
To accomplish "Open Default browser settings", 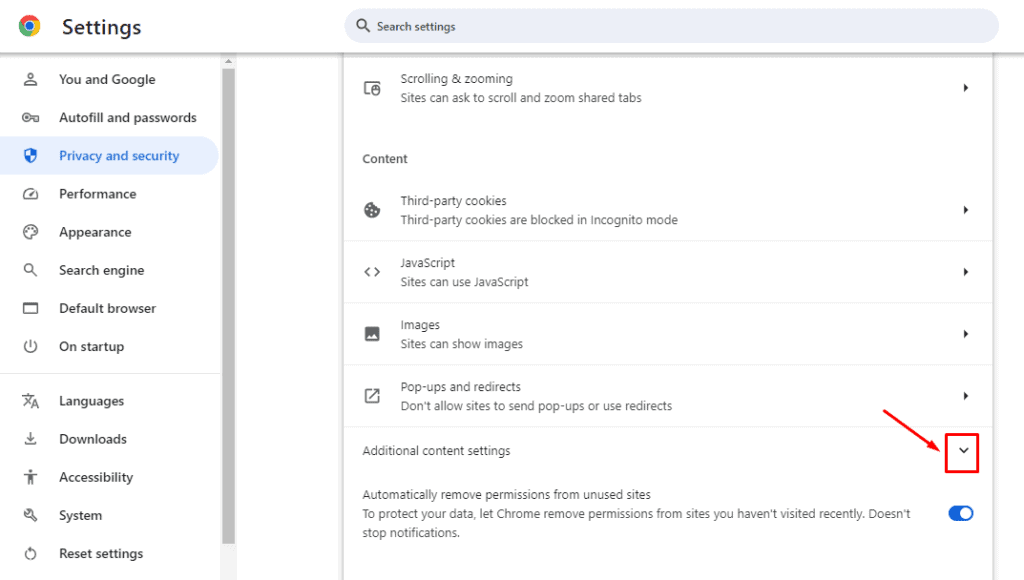I will pos(109,308).
